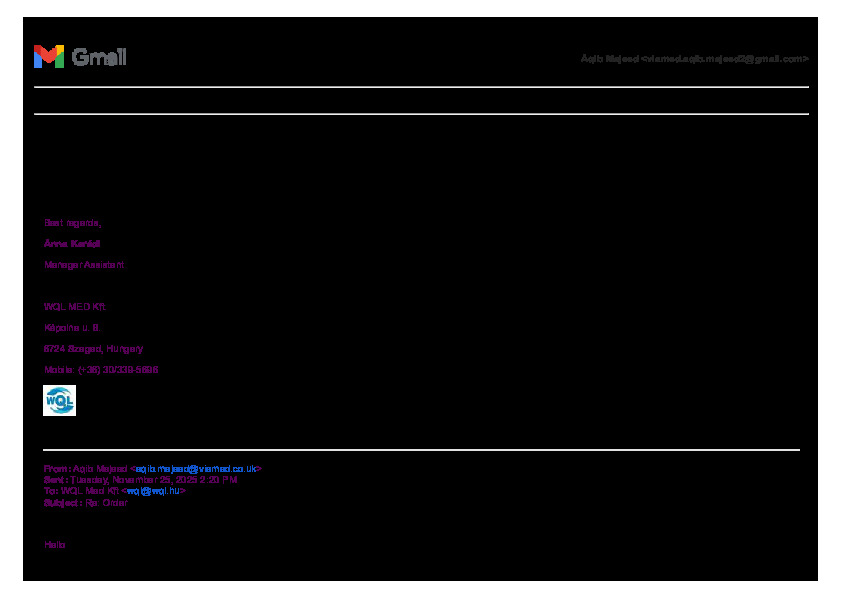Click the "Manager Assistant" job title

84,265
